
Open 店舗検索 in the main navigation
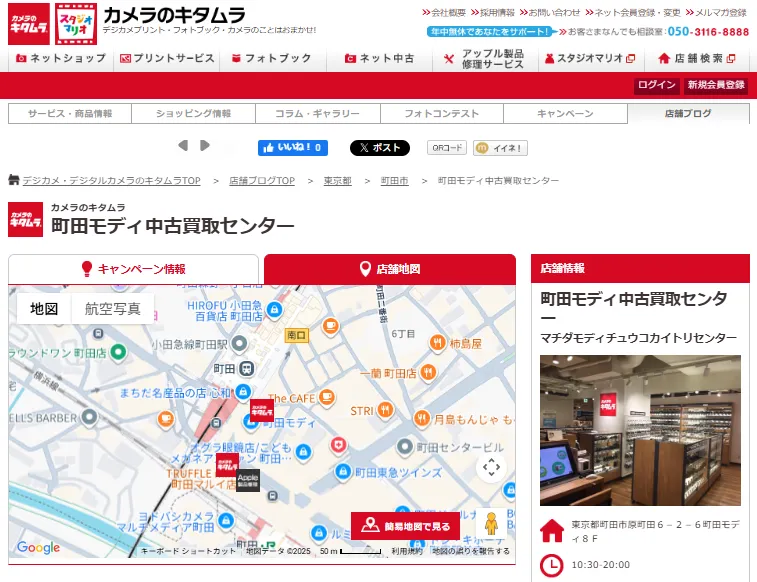pyautogui.click(x=697, y=58)
